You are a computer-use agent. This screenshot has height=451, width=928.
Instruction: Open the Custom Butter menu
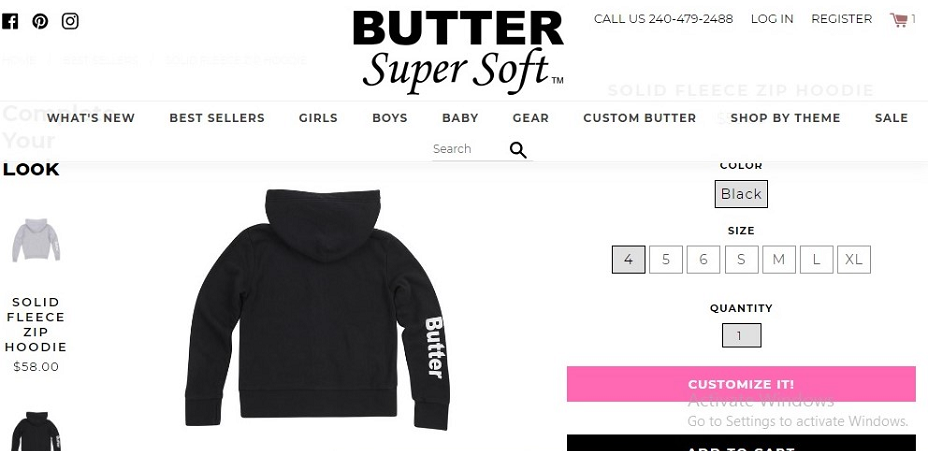pos(640,118)
